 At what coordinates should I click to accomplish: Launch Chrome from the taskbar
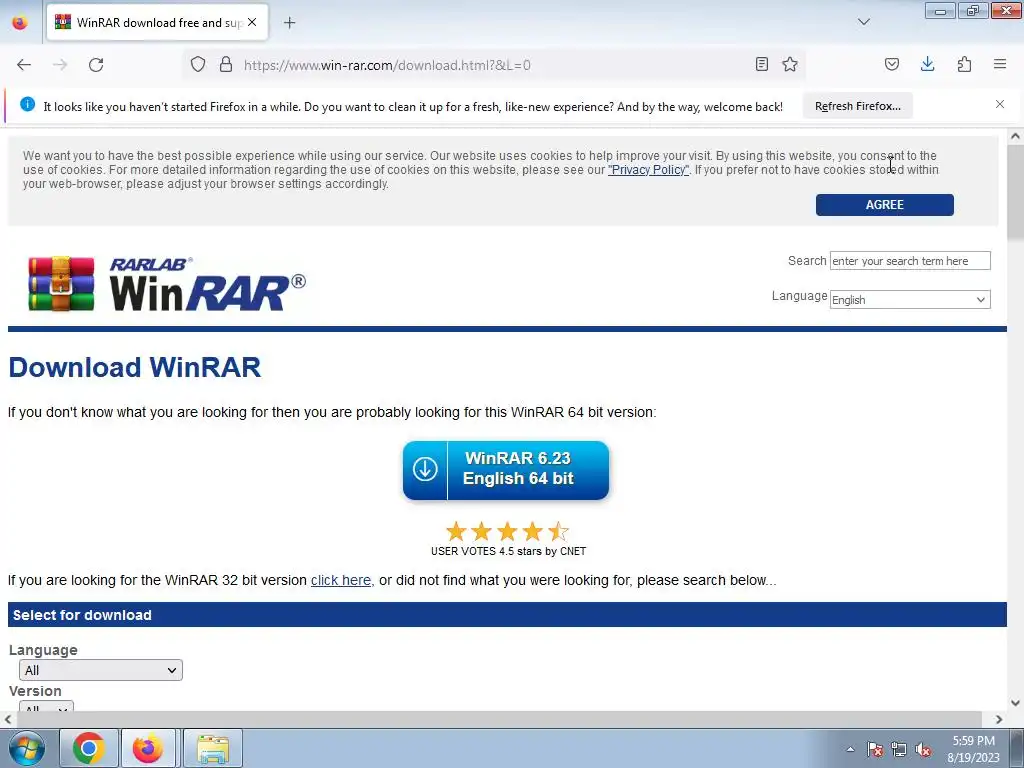(x=89, y=748)
